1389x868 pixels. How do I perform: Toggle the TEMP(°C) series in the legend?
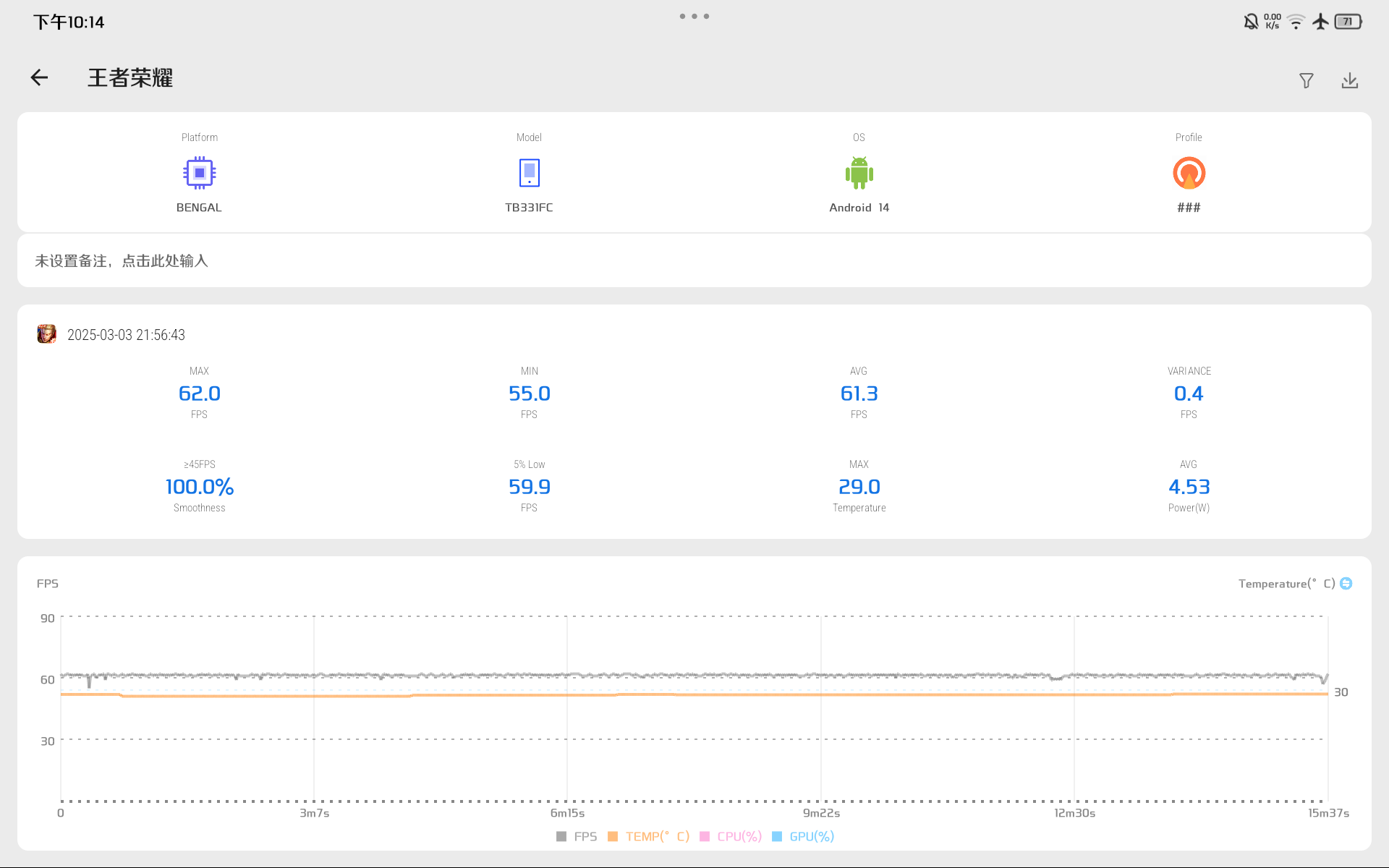point(648,836)
